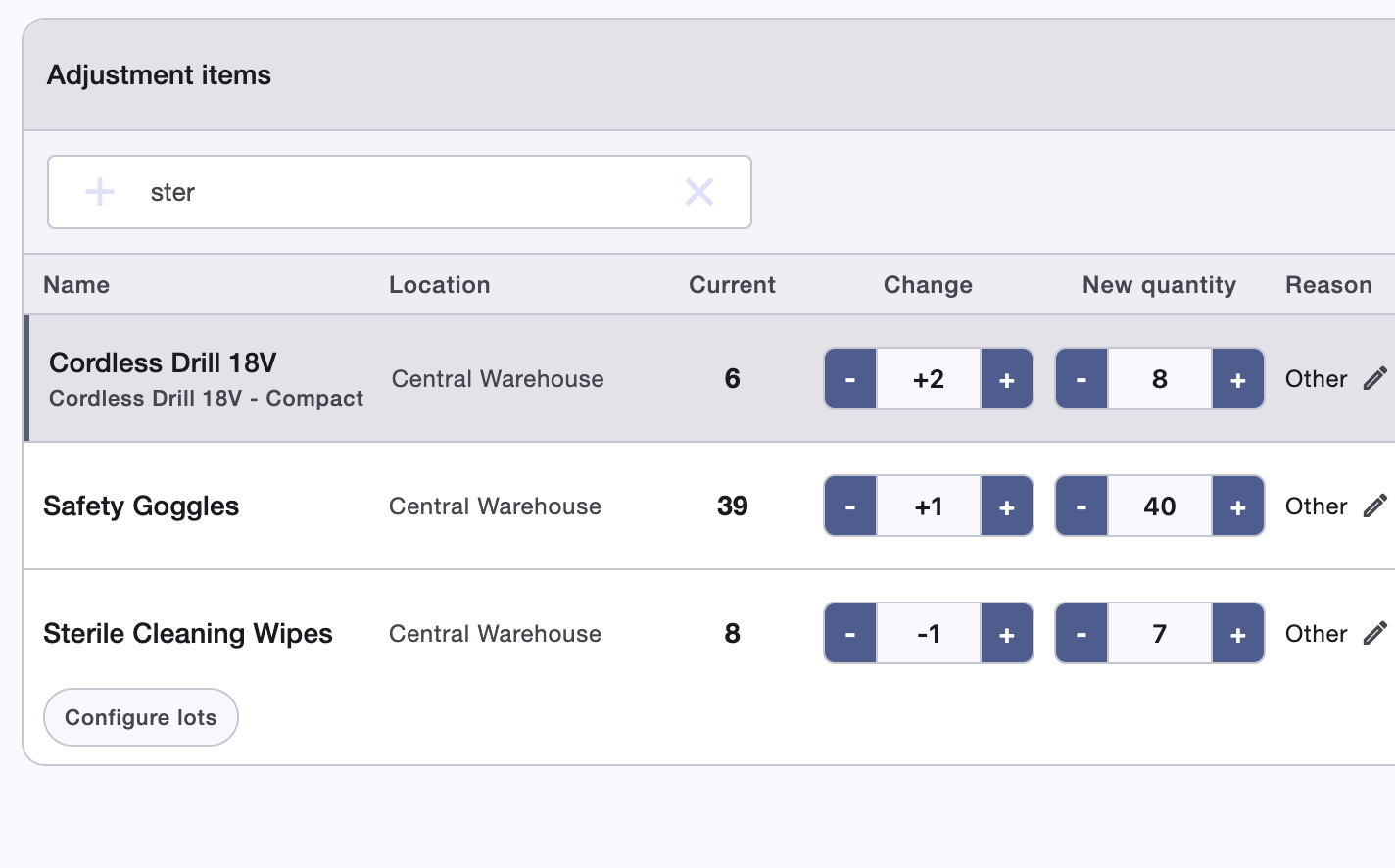Increase new quantity for Cordless Drill 18V
The image size is (1395, 868).
pyautogui.click(x=1238, y=379)
